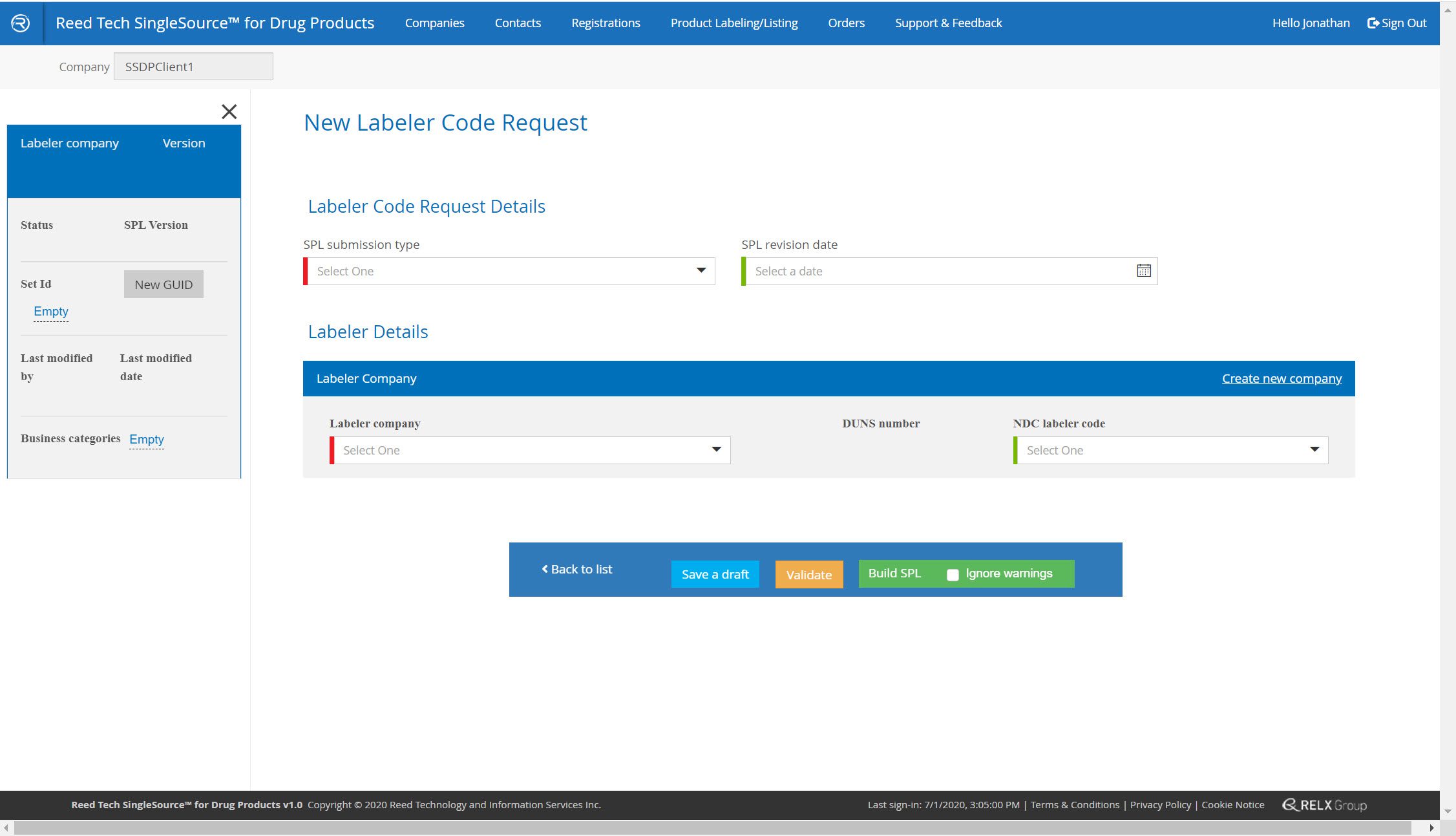Open the calendar picker icon
The image size is (1456, 836).
coord(1143,271)
